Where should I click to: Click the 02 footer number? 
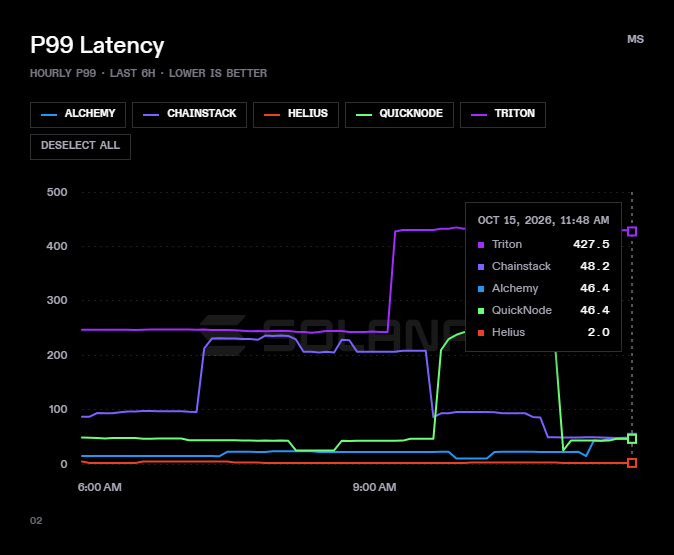[36, 521]
